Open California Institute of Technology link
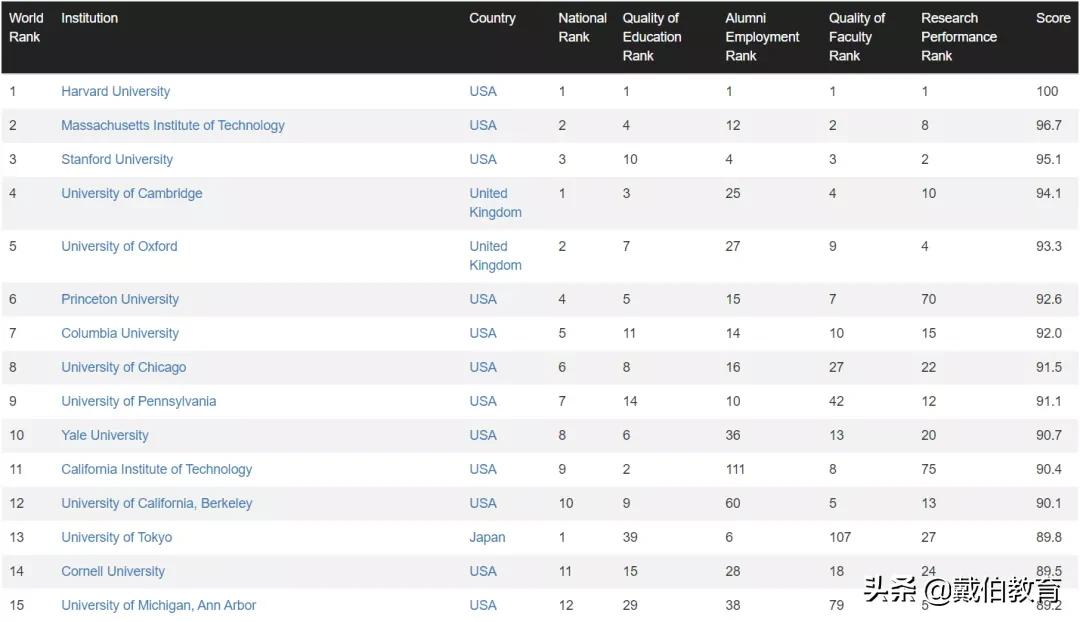 tap(156, 469)
